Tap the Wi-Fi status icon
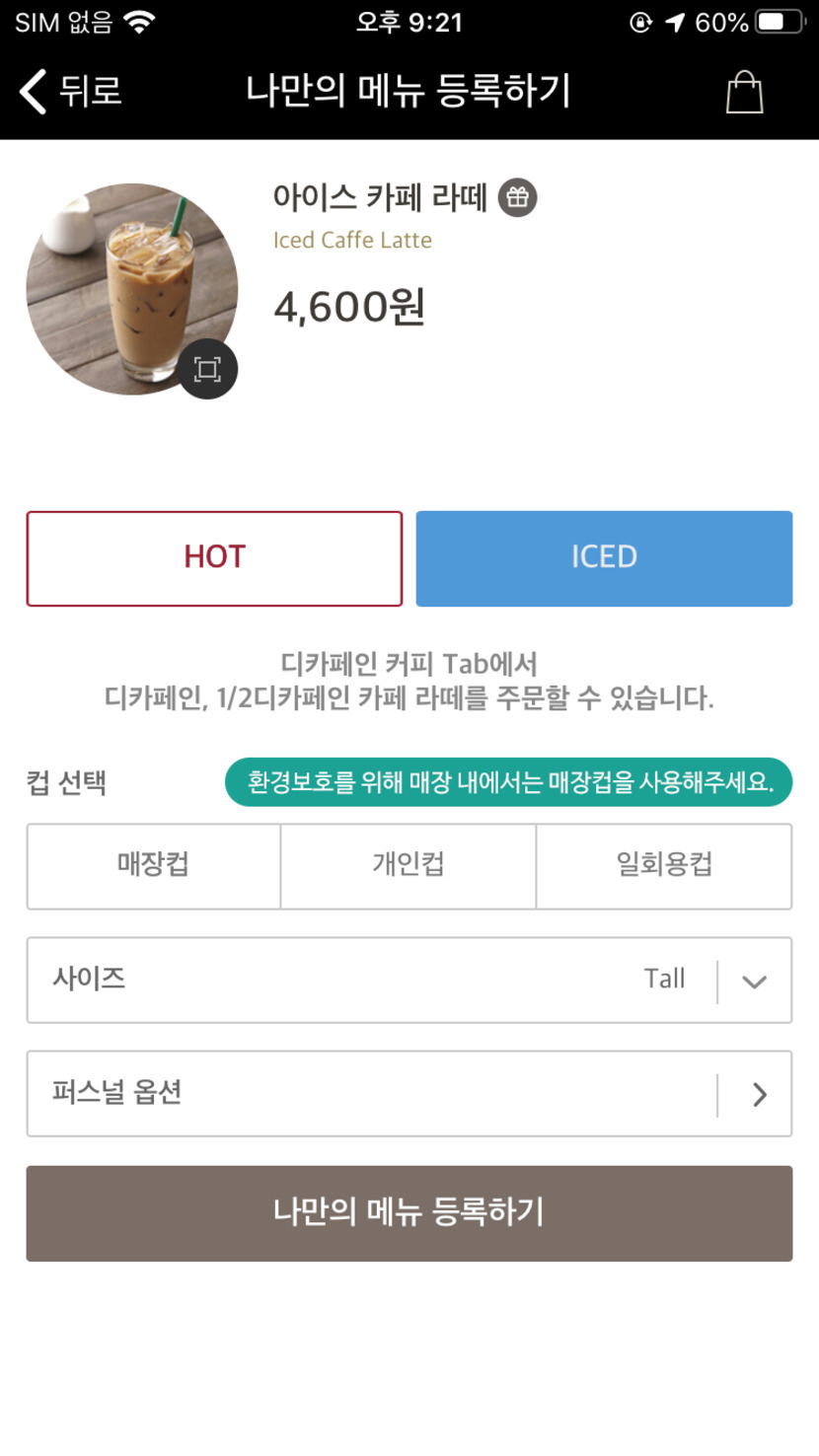The image size is (819, 1456). 139,23
